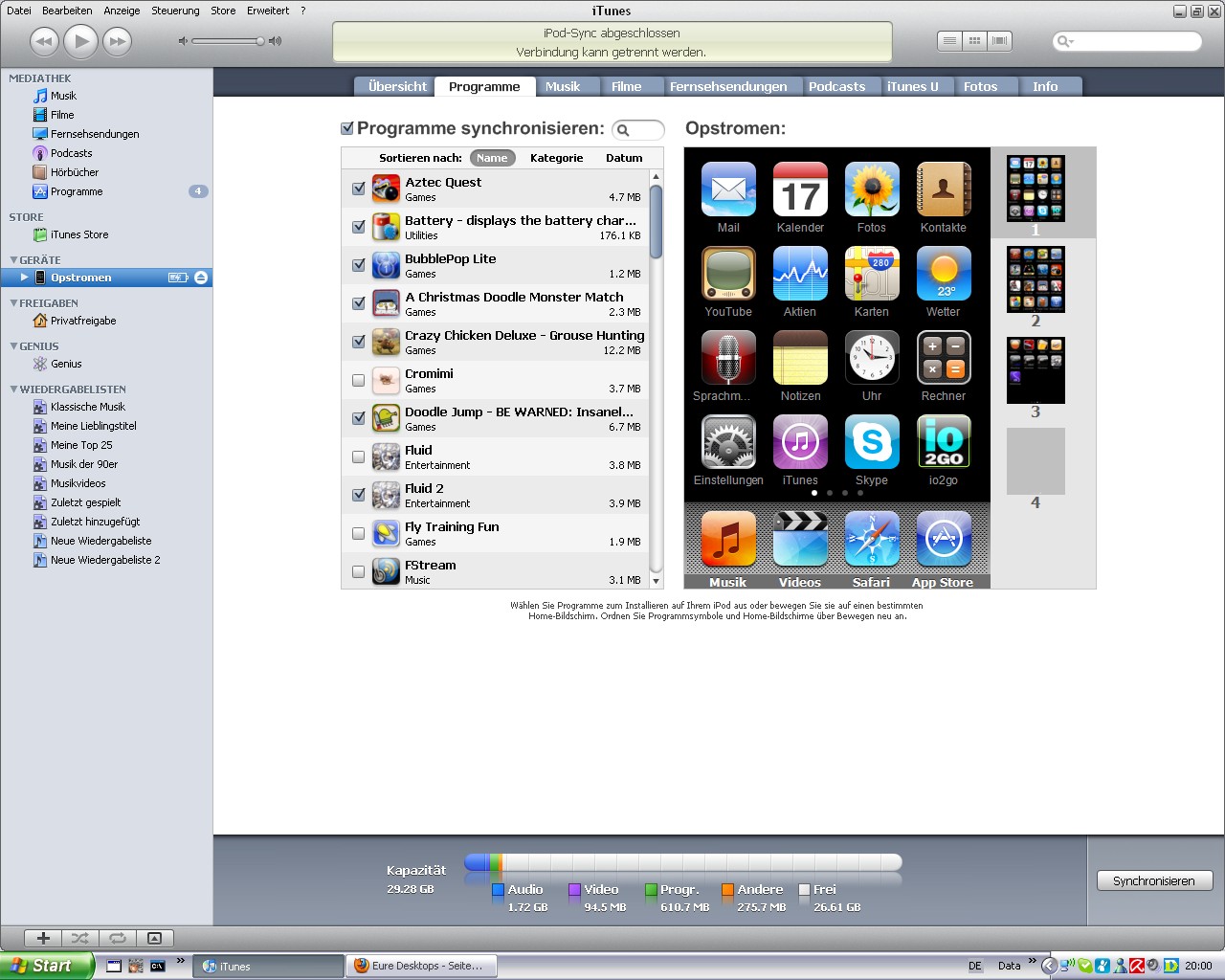The width and height of the screenshot is (1225, 980).
Task: Switch to the Musik tab
Action: coord(563,86)
